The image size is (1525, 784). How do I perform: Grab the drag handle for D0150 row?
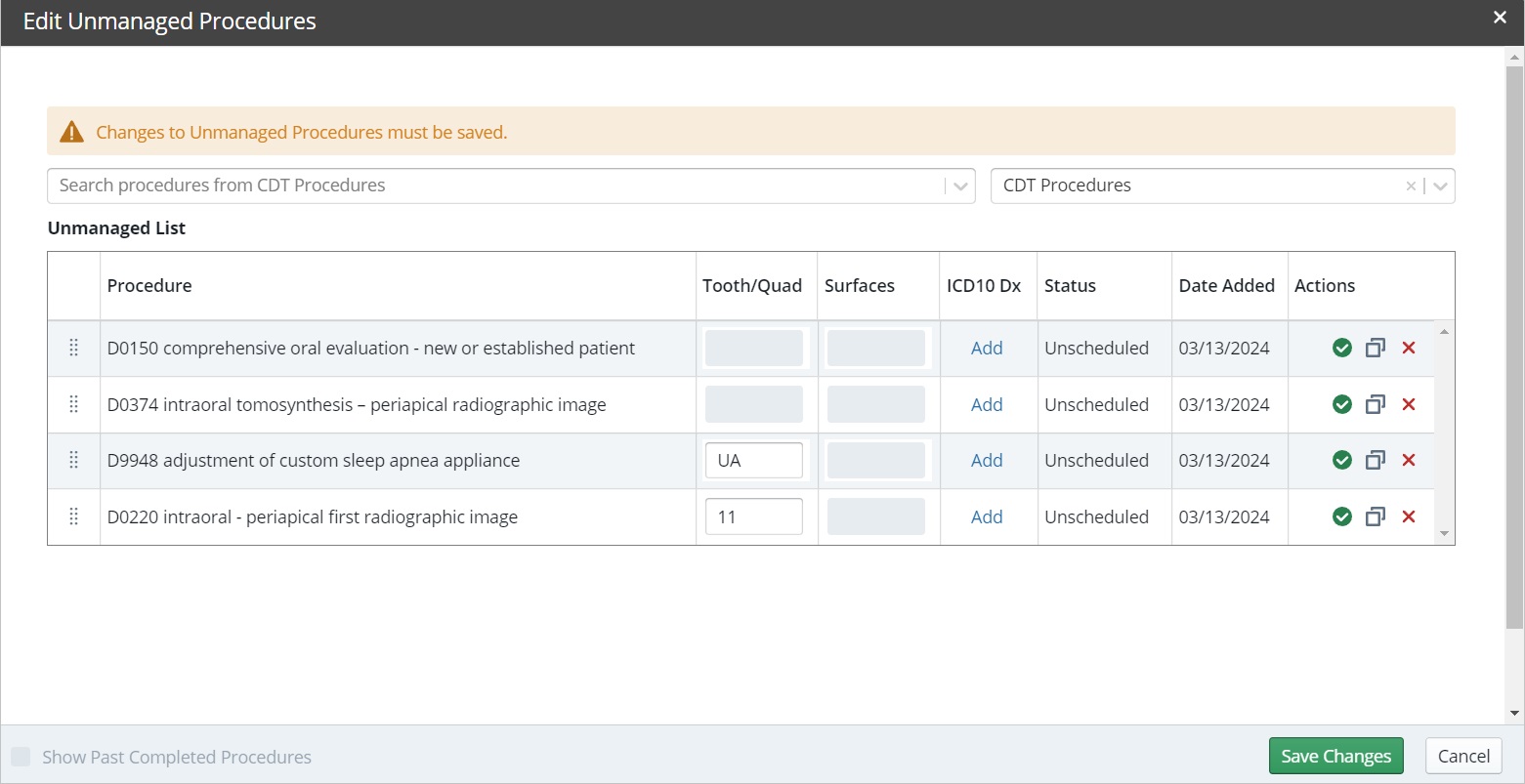coord(73,348)
